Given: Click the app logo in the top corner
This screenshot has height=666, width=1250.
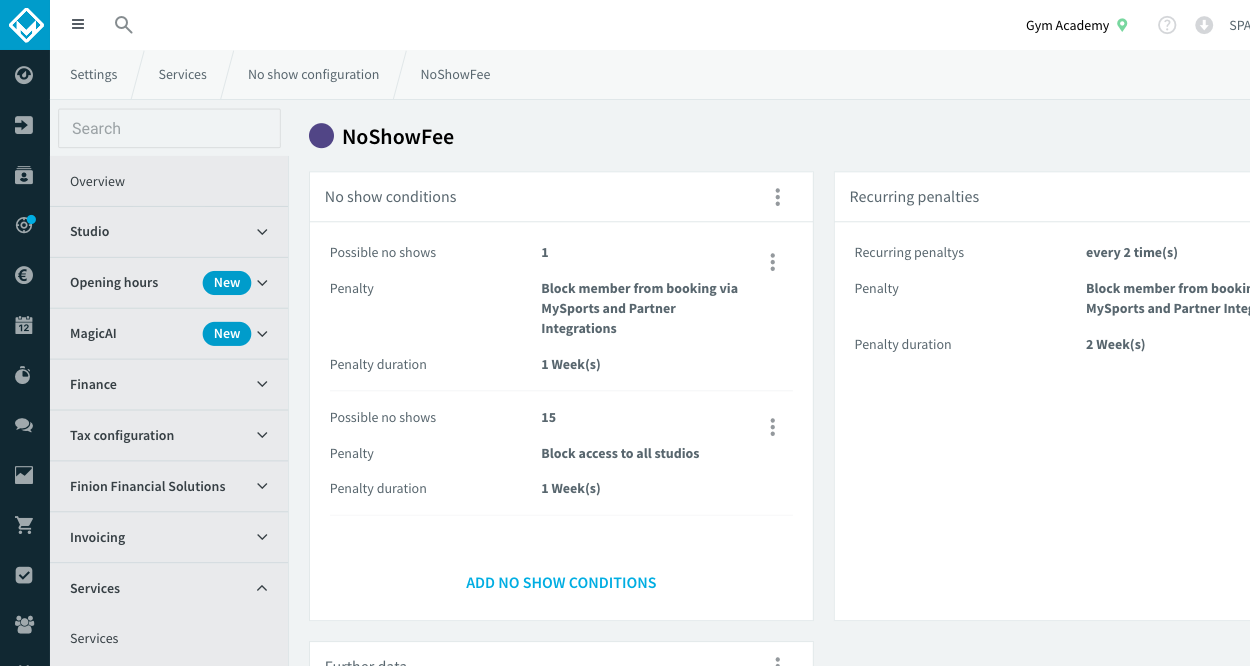Looking at the screenshot, I should 24,24.
